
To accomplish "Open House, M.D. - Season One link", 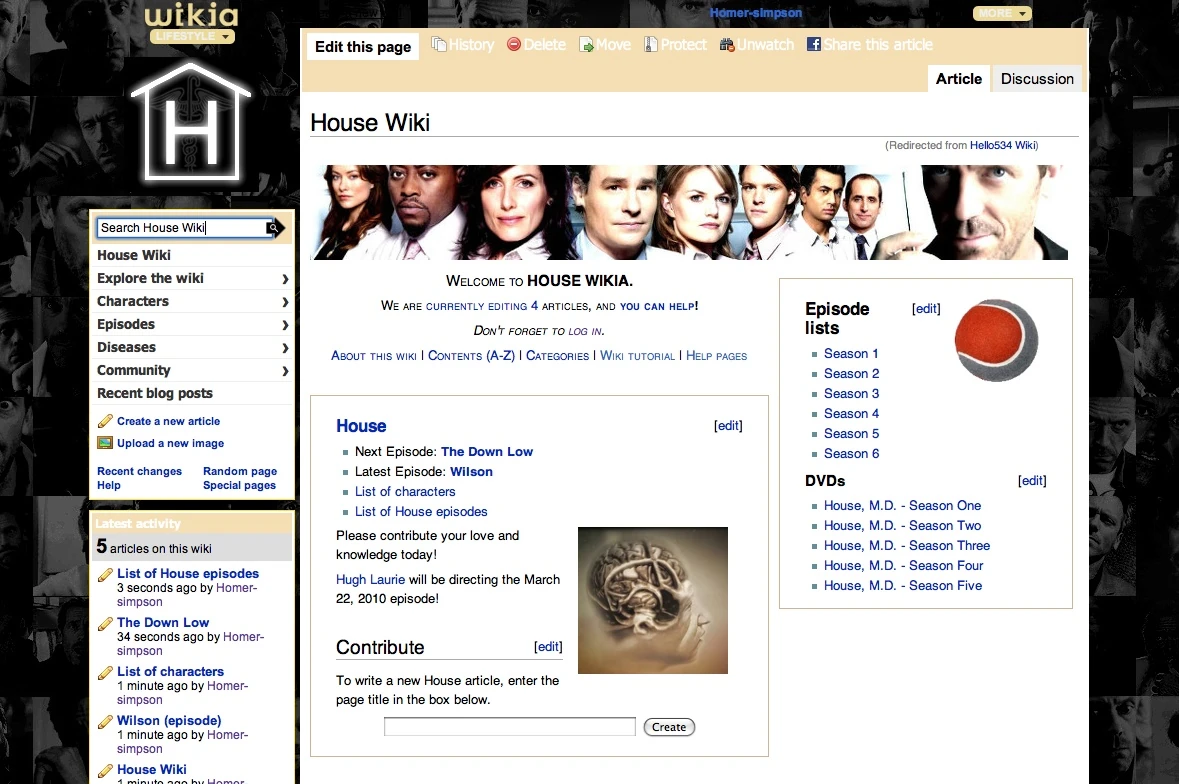I will (902, 506).
